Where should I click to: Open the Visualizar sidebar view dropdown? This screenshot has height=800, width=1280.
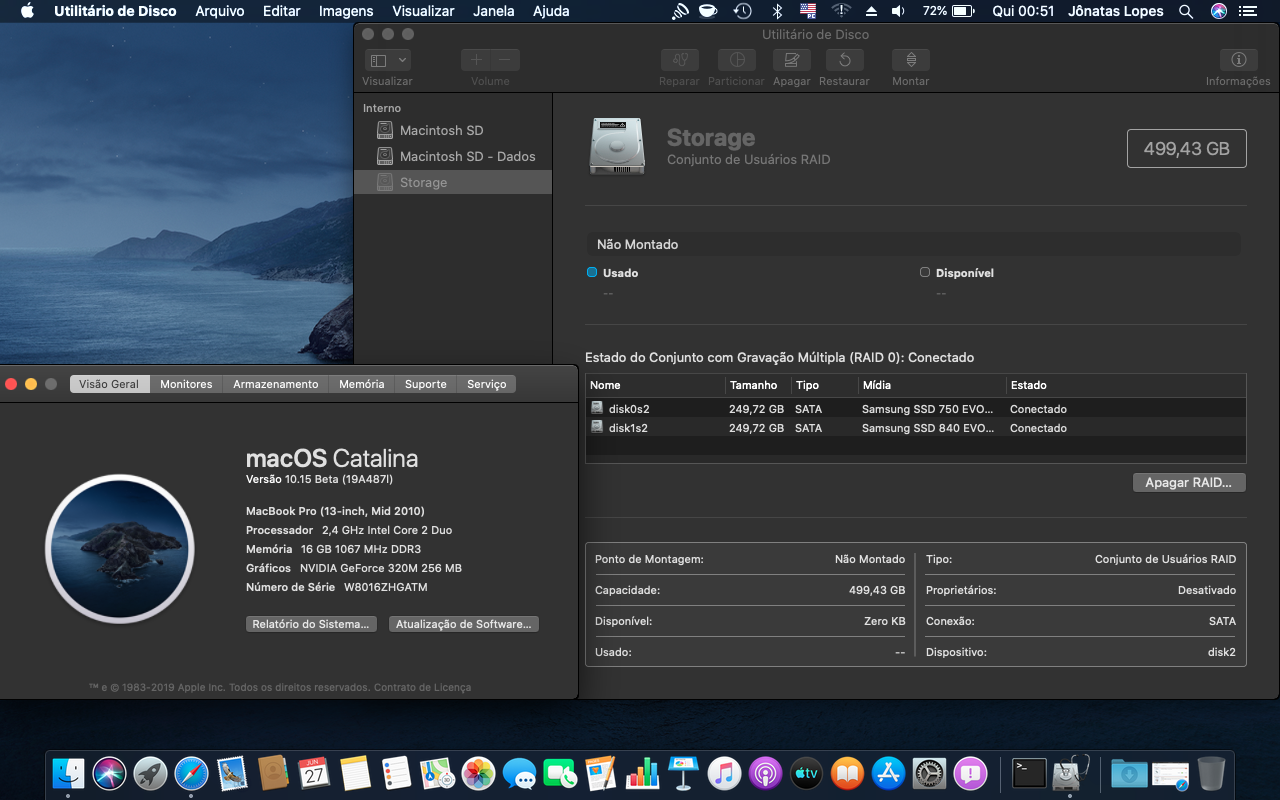[387, 60]
